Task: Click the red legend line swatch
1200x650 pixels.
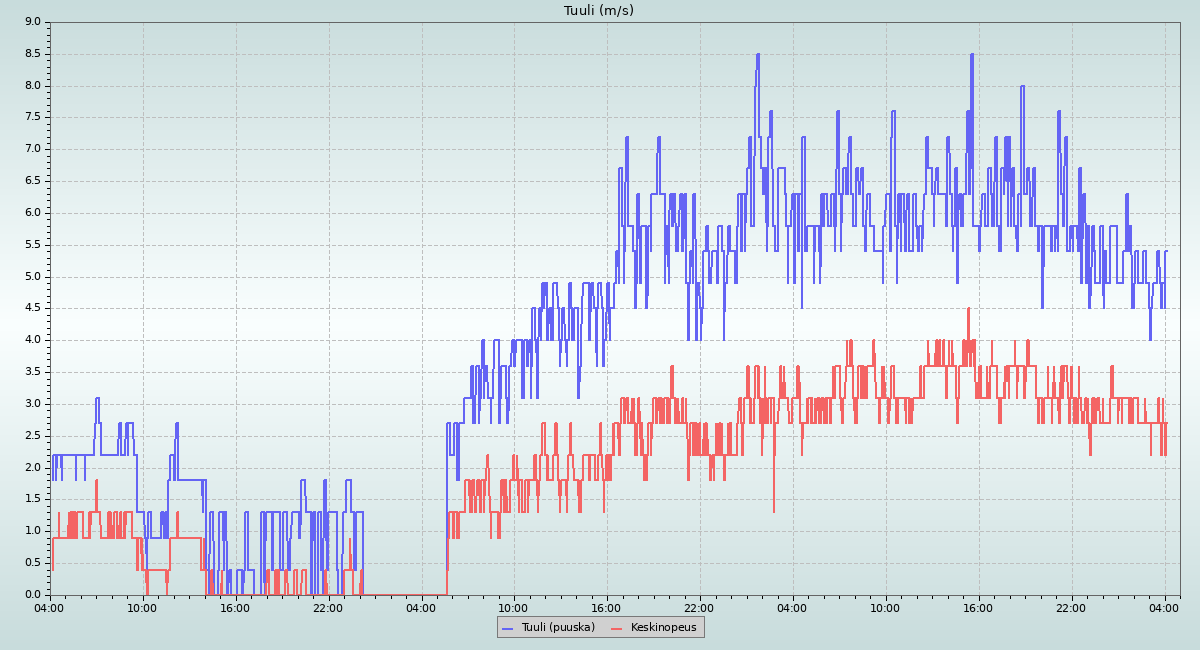Action: (x=617, y=628)
